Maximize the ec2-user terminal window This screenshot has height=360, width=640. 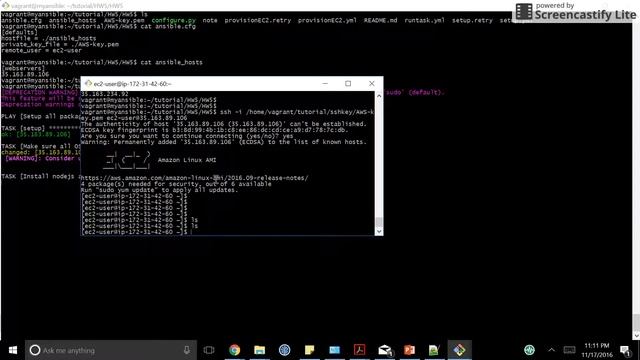[348, 83]
